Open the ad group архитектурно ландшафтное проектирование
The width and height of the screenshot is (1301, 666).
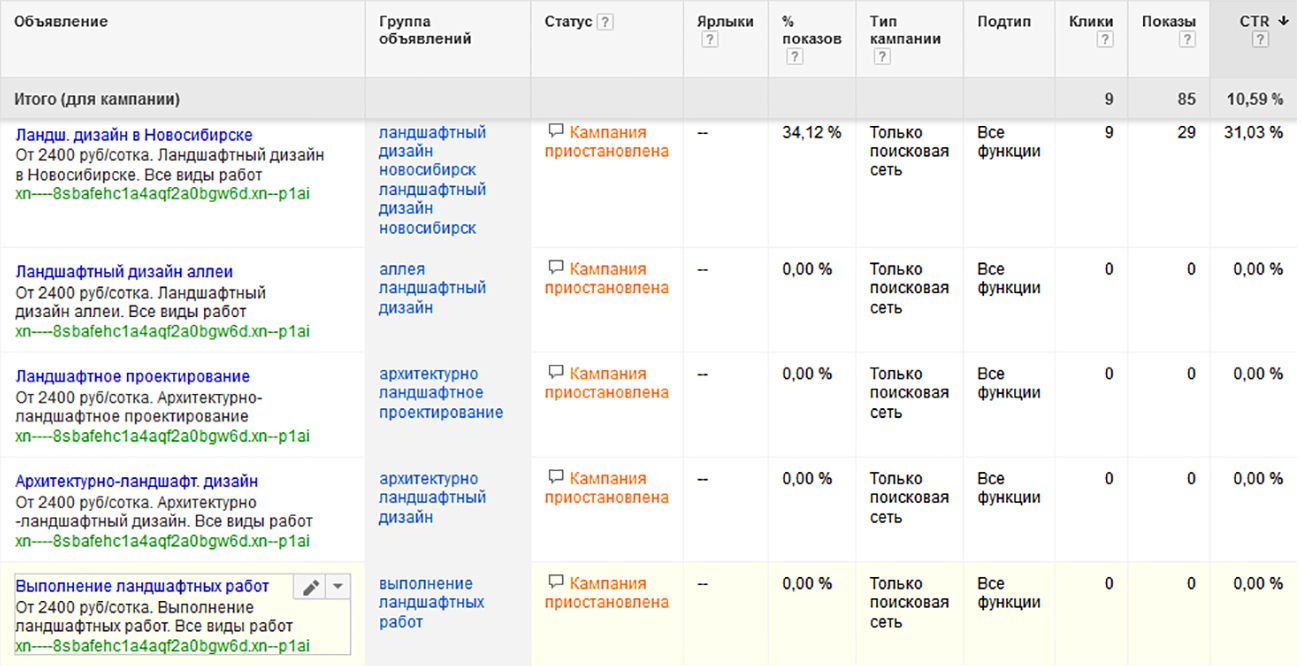click(x=440, y=393)
